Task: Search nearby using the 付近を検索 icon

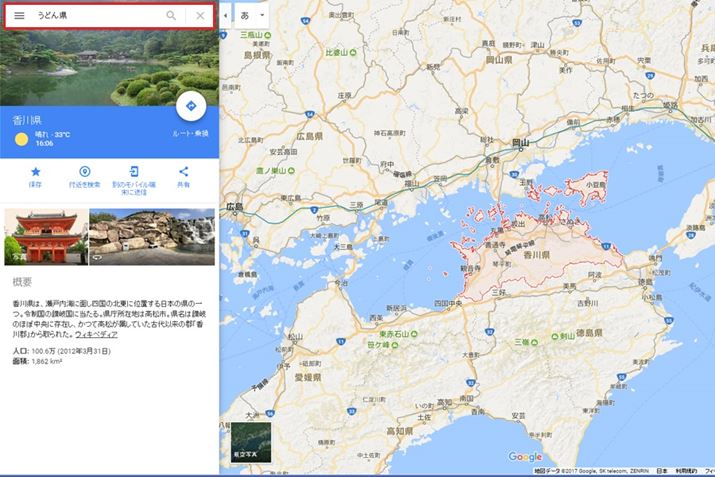Action: (85, 172)
